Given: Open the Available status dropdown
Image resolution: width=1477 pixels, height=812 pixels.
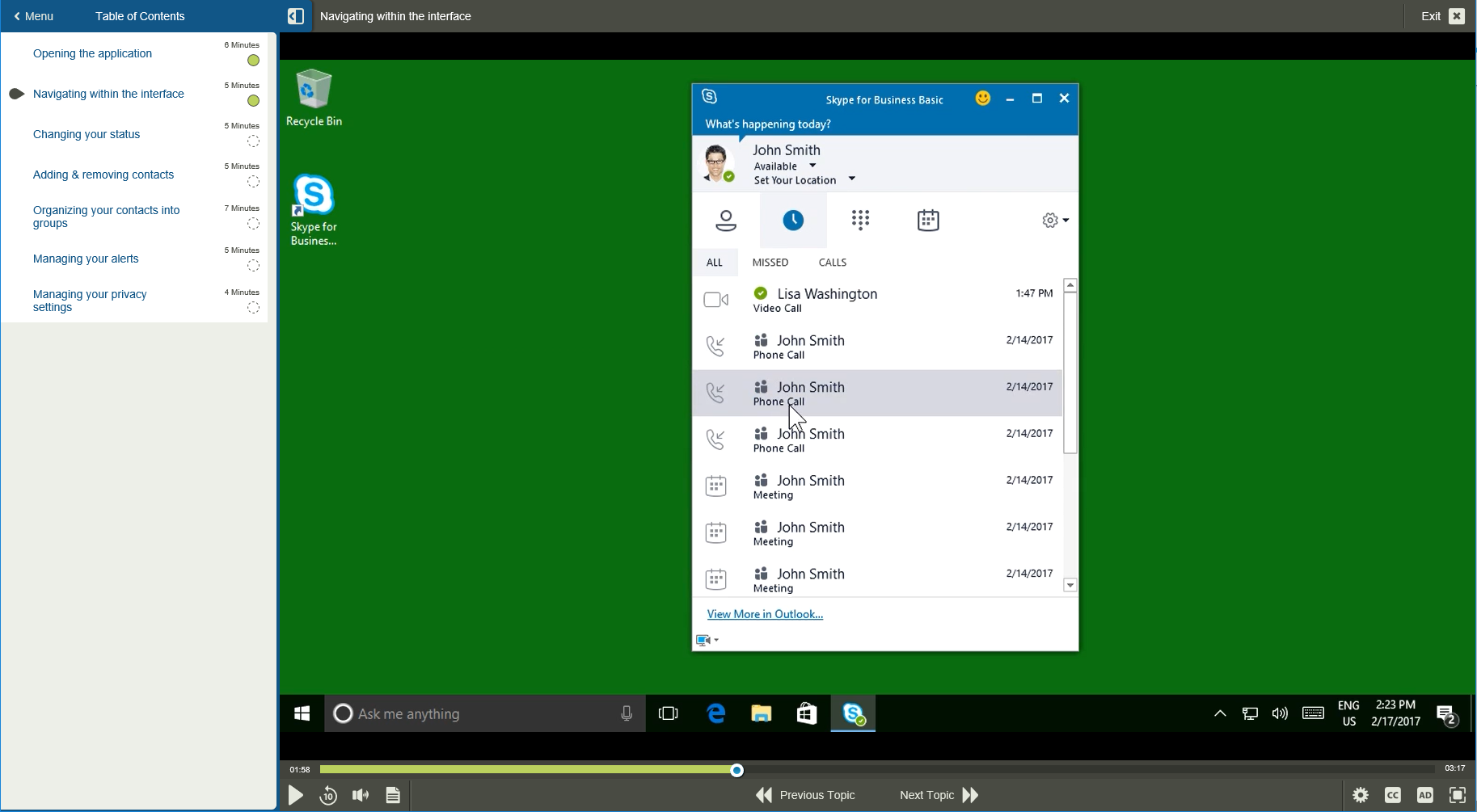Looking at the screenshot, I should click(x=812, y=165).
